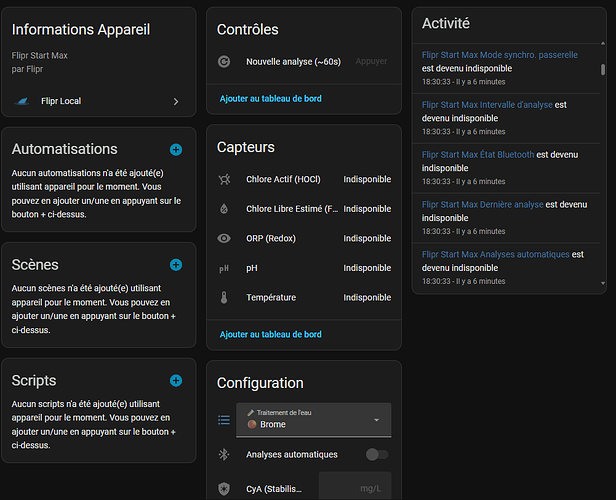Open Flipr Start Max Intervalle d'analyse link
The width and height of the screenshot is (616, 500).
click(487, 105)
